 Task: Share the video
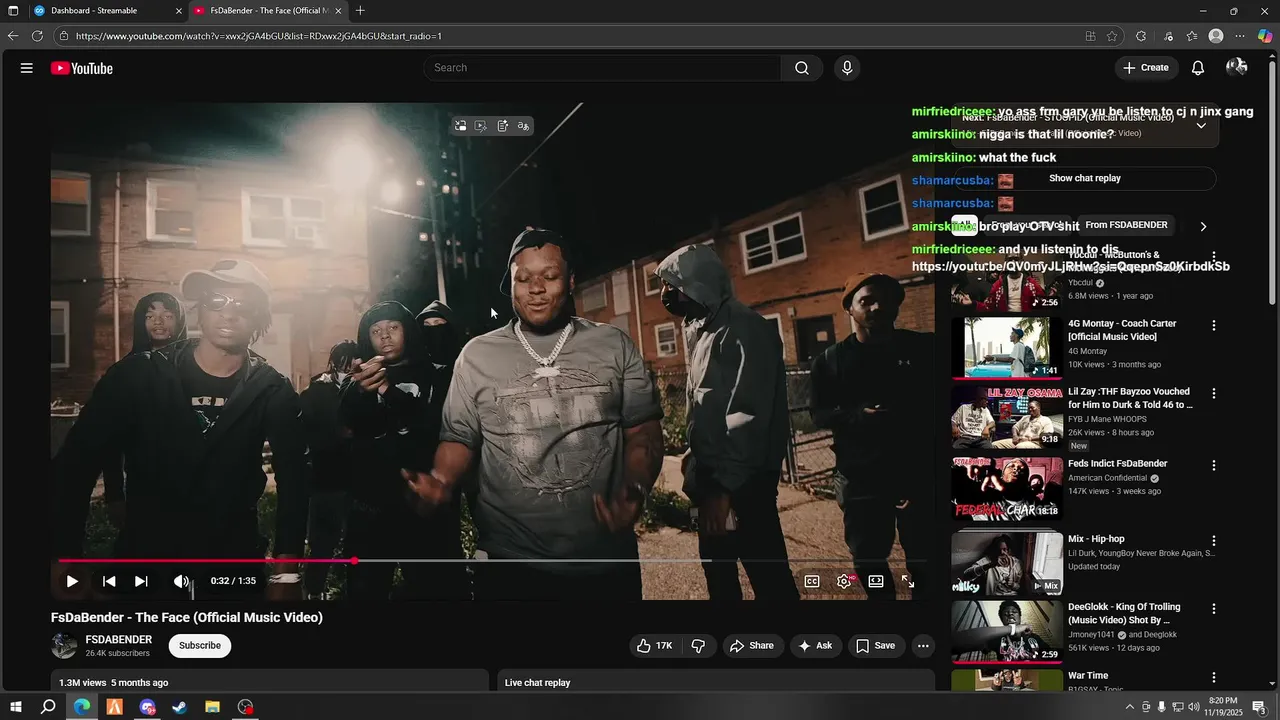coord(752,646)
